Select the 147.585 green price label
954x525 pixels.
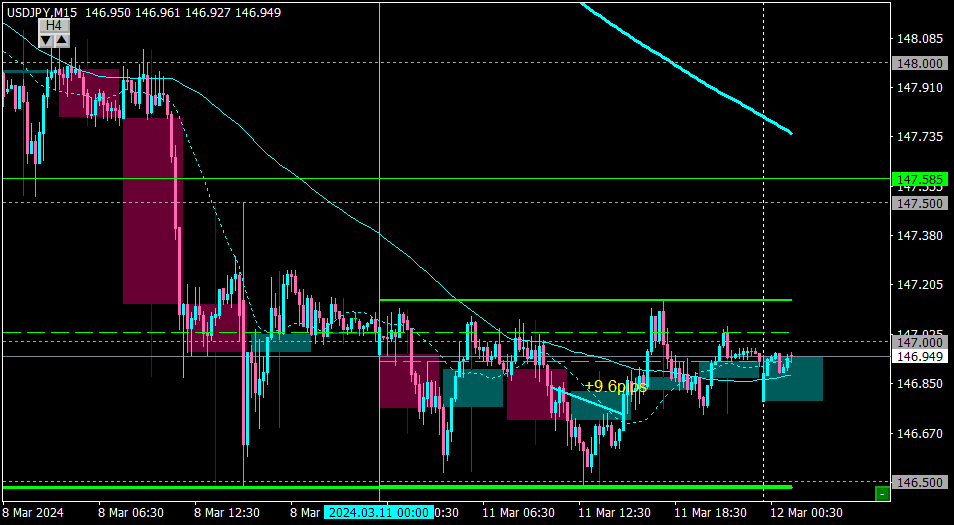coord(919,179)
